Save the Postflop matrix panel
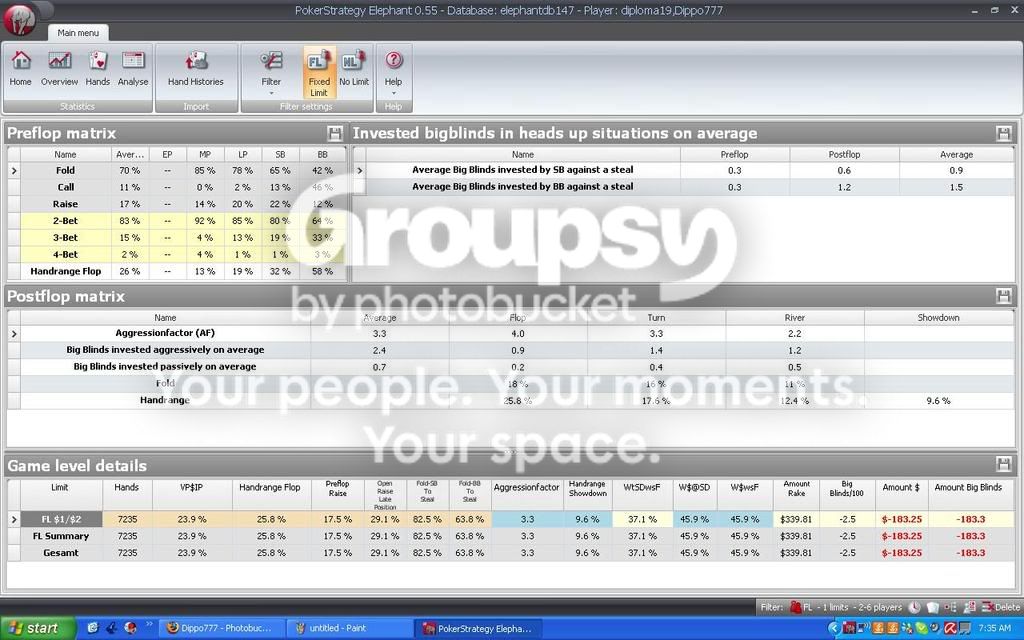This screenshot has height=640, width=1024. [1004, 296]
